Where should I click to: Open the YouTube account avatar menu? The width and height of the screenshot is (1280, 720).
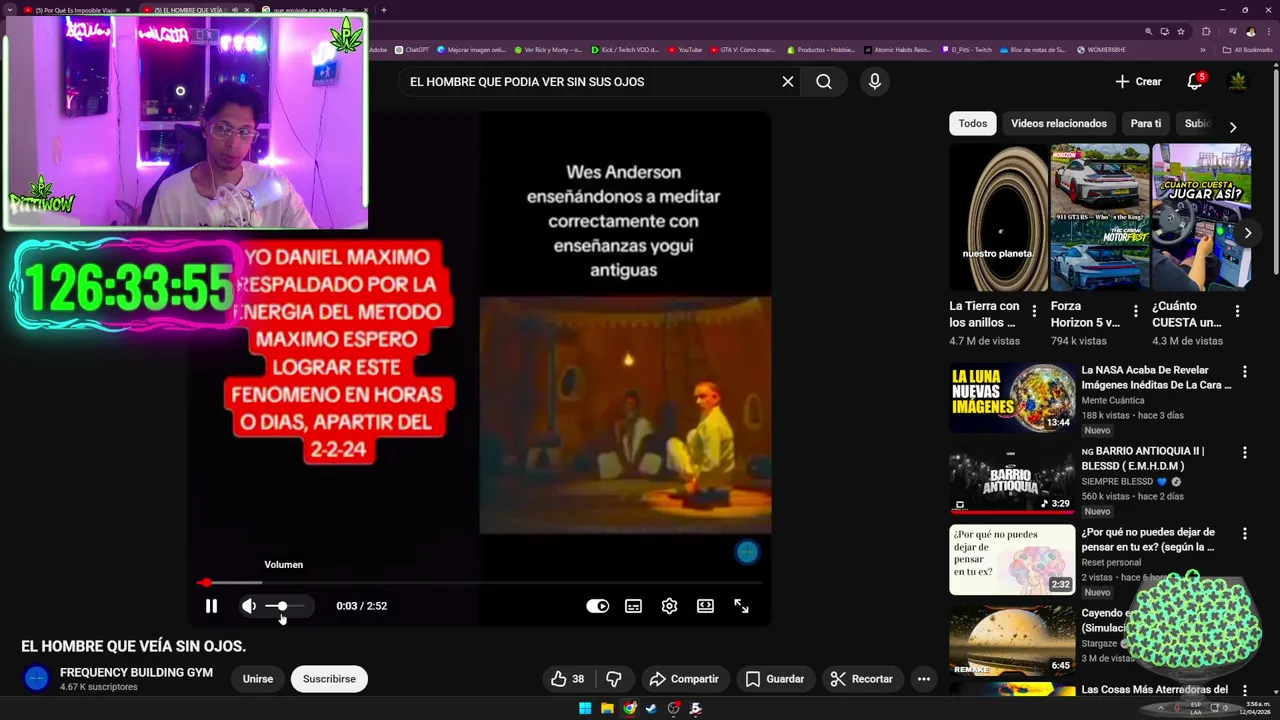[1238, 82]
